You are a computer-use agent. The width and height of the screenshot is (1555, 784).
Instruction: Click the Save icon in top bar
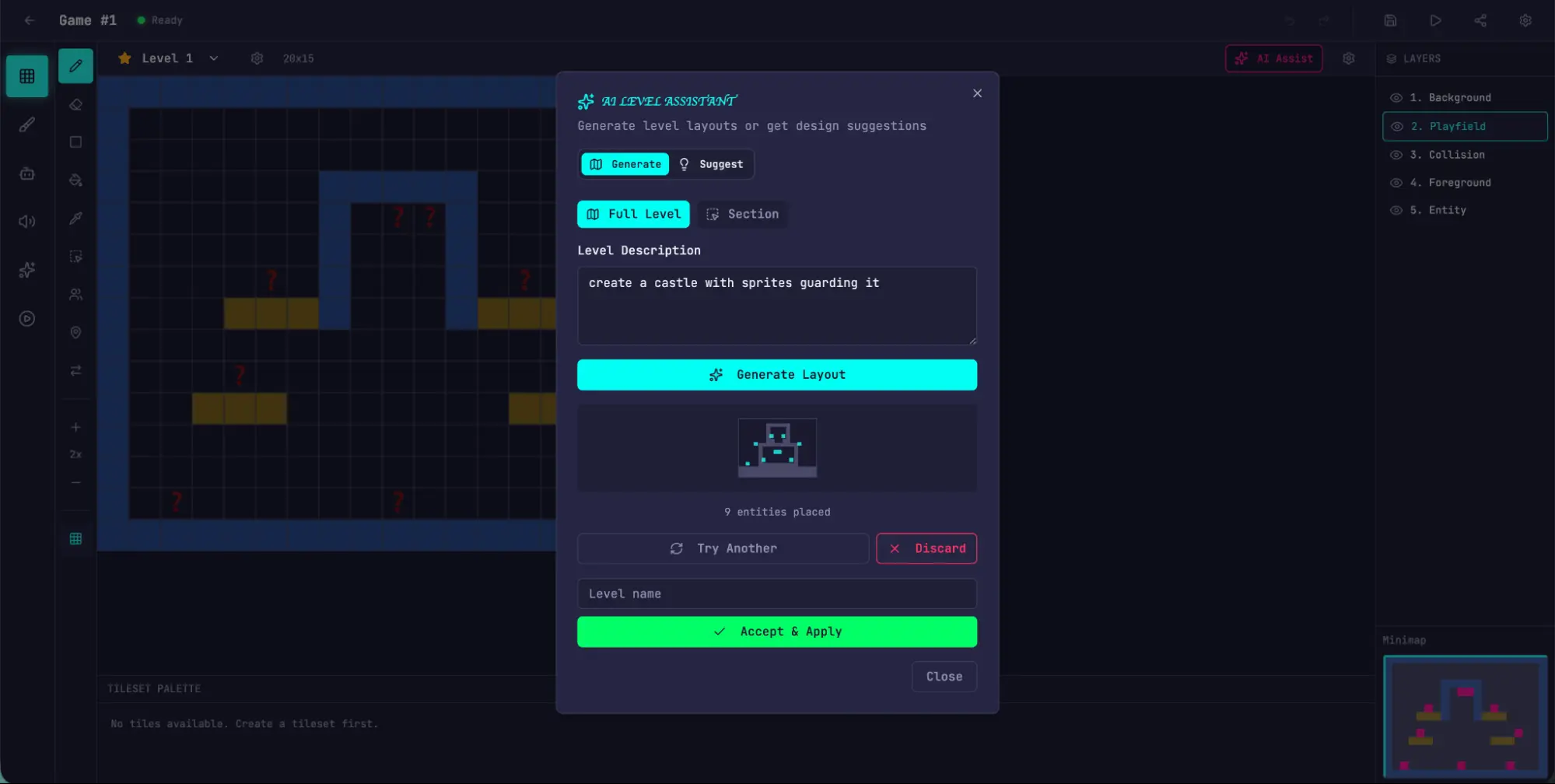[1390, 20]
